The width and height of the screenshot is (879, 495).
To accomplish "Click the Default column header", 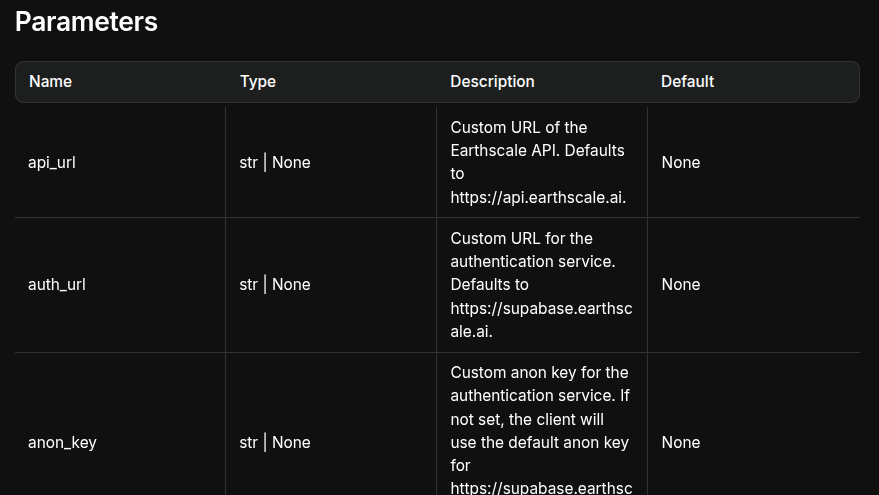I will click(x=687, y=82).
